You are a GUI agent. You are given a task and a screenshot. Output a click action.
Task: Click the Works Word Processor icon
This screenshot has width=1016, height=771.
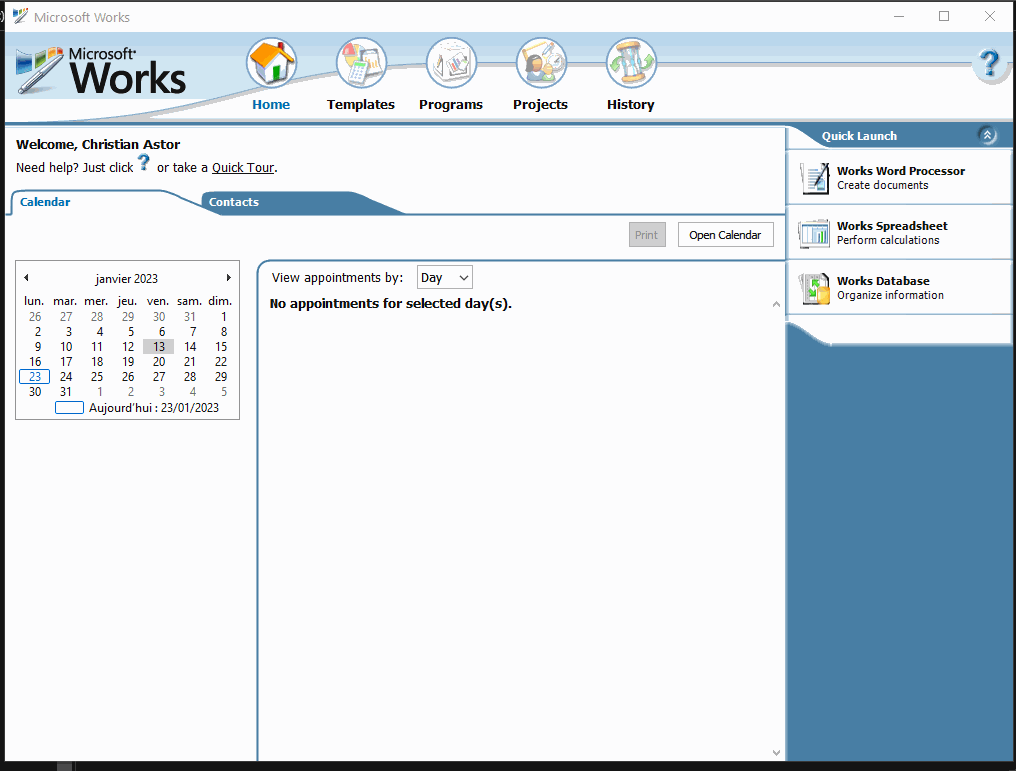tap(814, 178)
